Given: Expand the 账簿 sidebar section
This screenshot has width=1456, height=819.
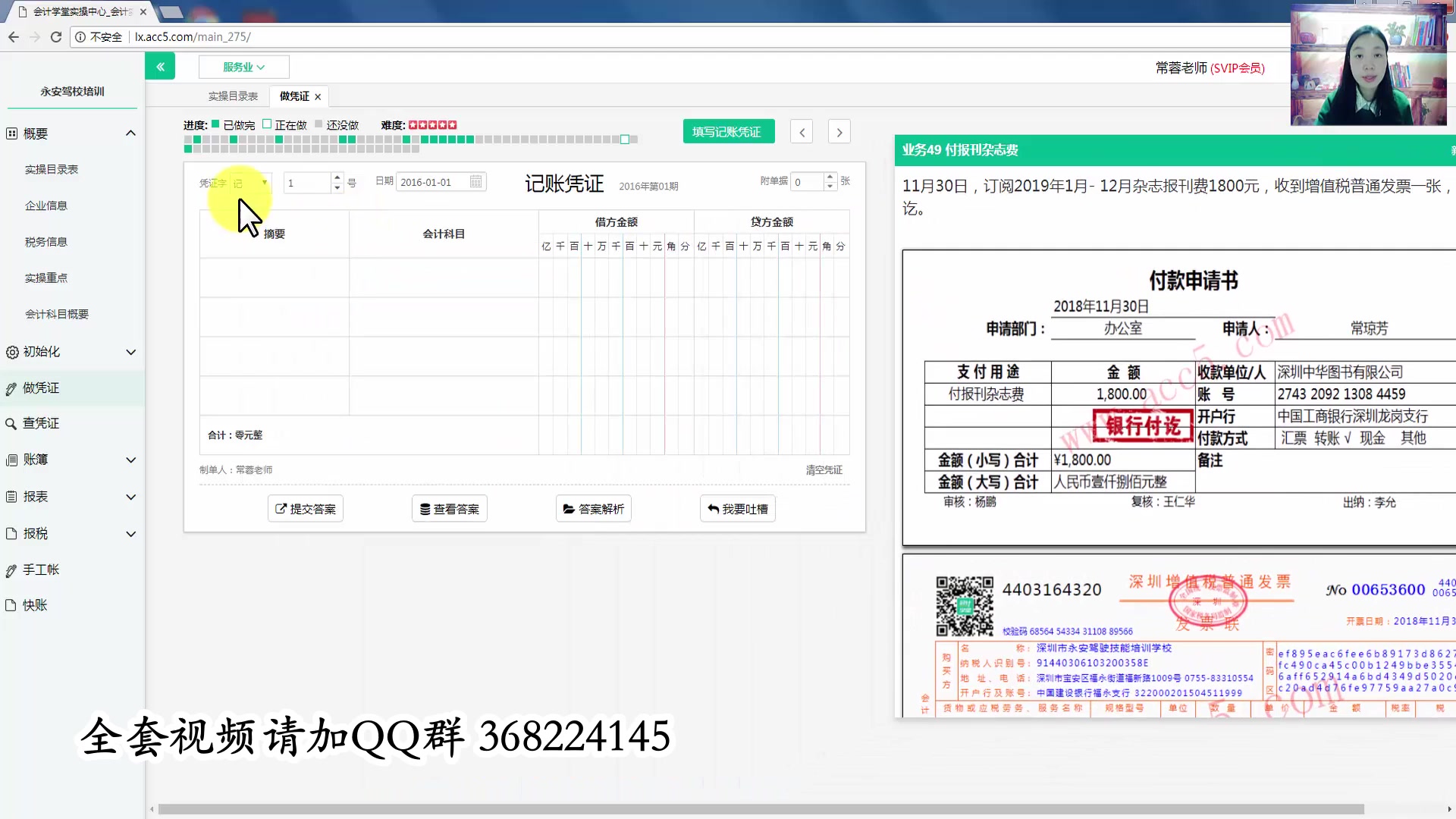Looking at the screenshot, I should [130, 460].
